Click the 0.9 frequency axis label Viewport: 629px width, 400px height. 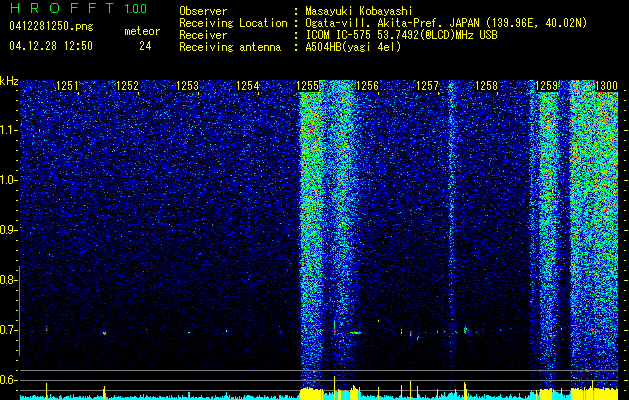8,230
